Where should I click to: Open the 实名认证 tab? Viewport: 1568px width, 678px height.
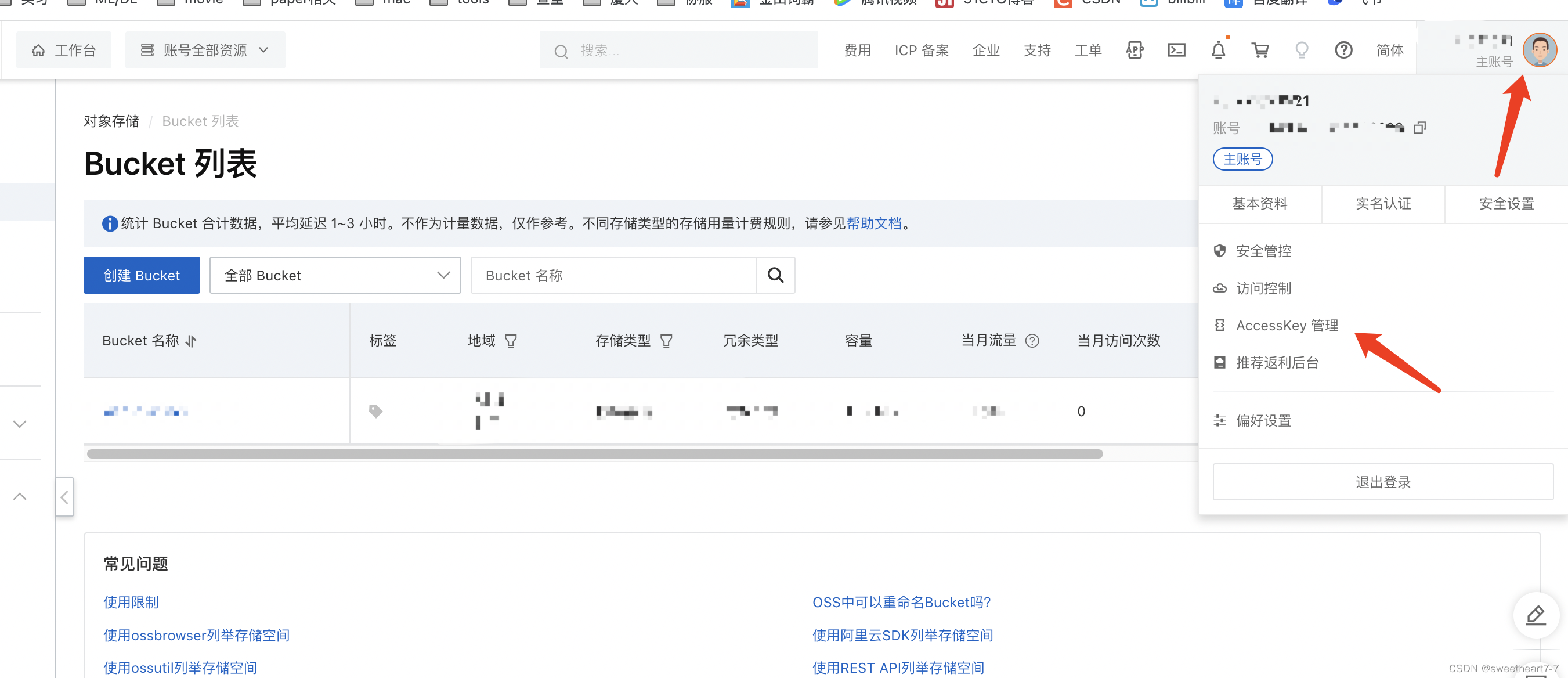(1383, 204)
